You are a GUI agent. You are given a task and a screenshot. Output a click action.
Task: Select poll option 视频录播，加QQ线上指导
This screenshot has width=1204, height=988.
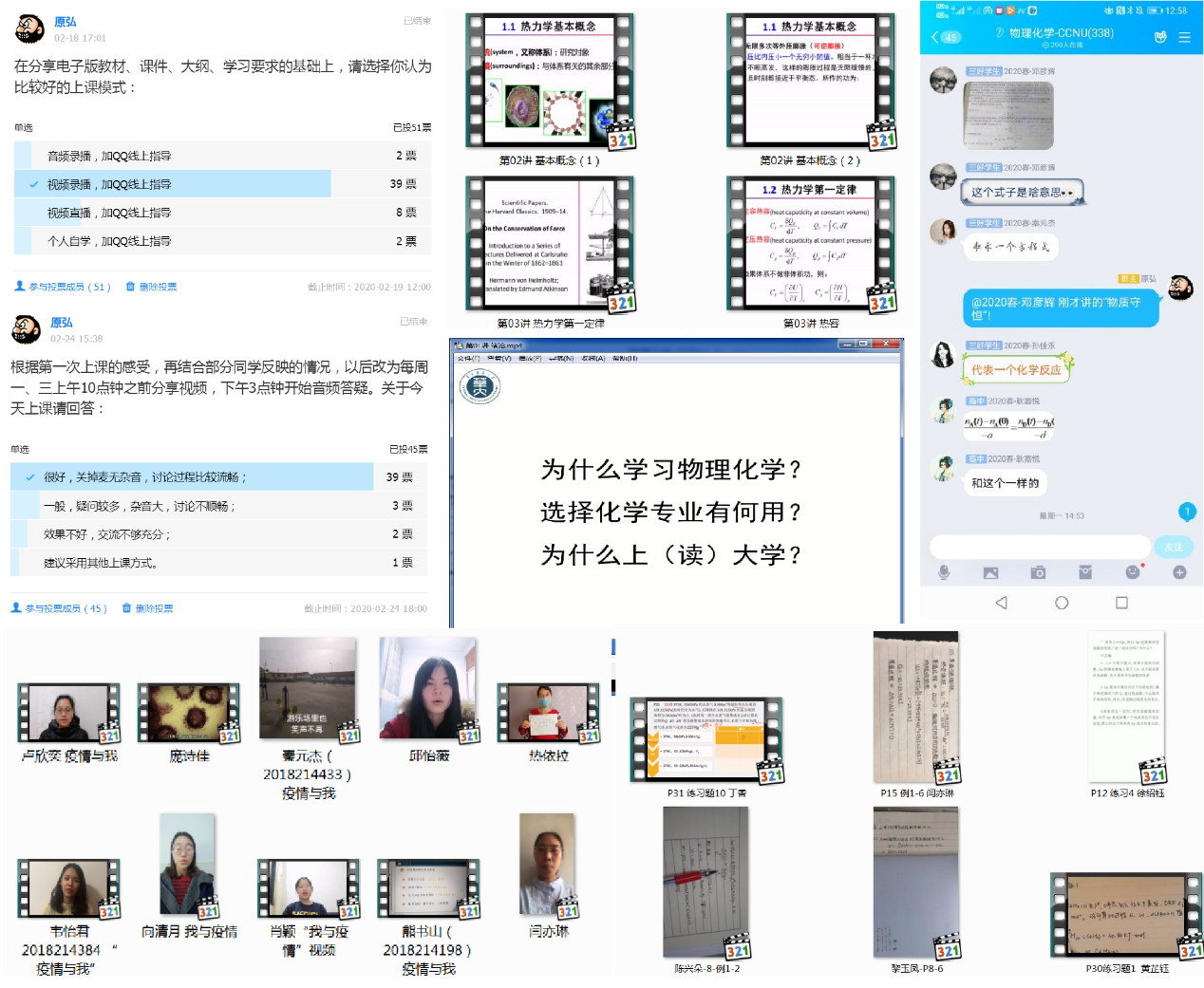(x=109, y=184)
